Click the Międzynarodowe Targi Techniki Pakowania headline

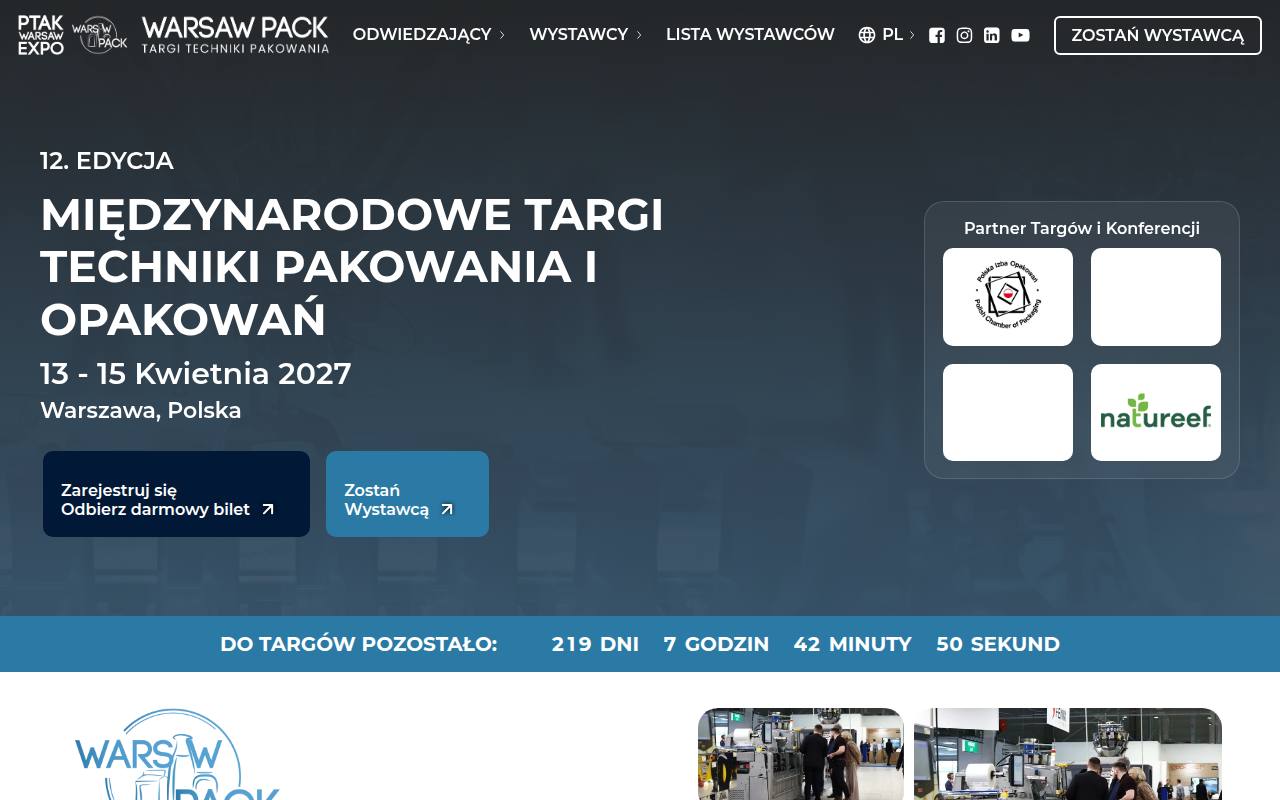[352, 267]
